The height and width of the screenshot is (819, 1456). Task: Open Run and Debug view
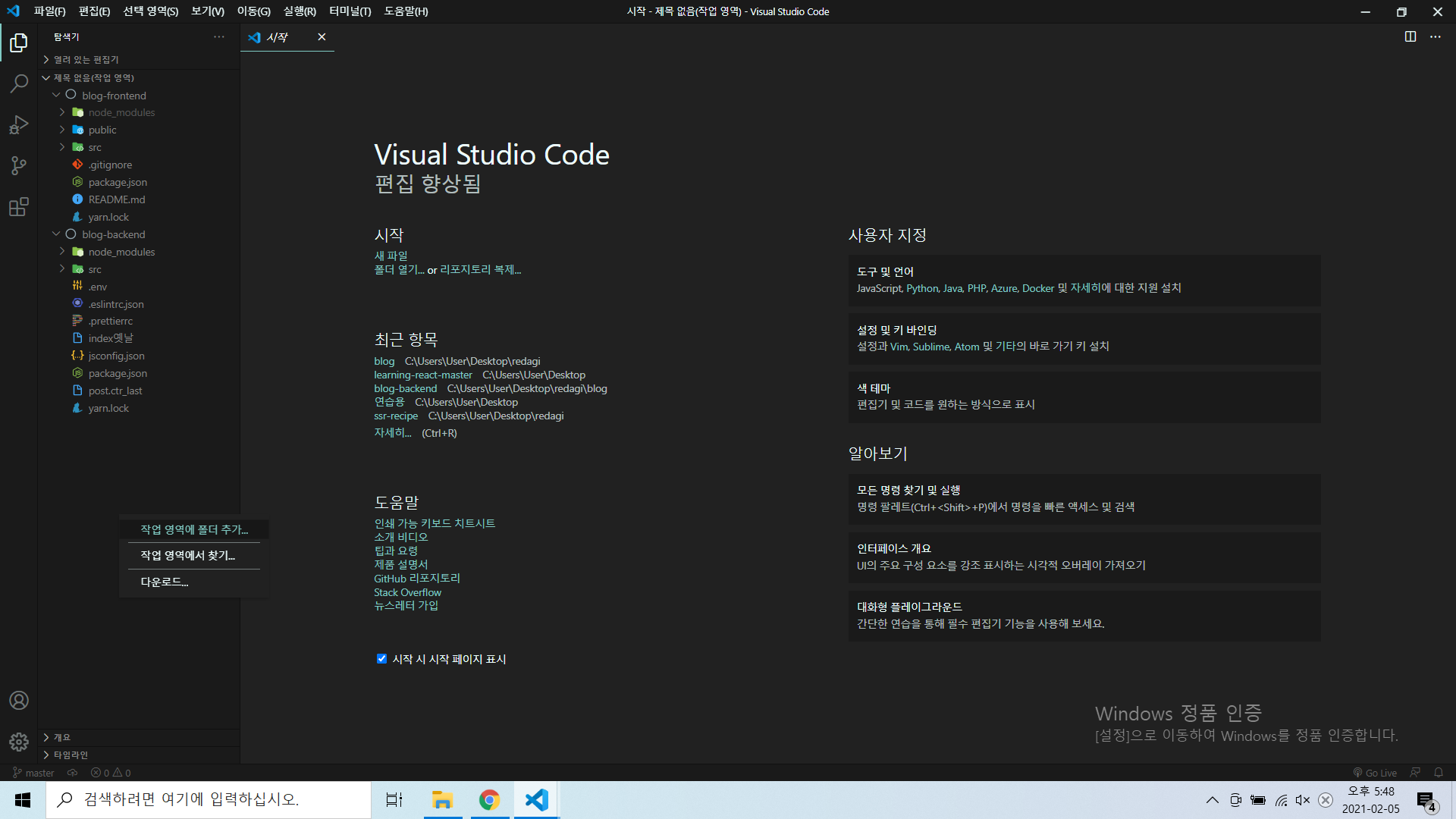[19, 124]
